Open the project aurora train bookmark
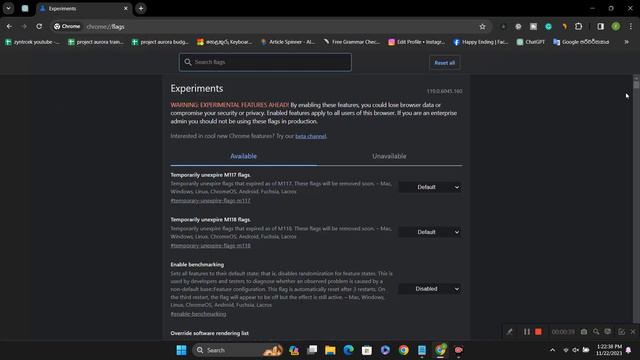Viewport: 640px width, 360px height. [96, 42]
